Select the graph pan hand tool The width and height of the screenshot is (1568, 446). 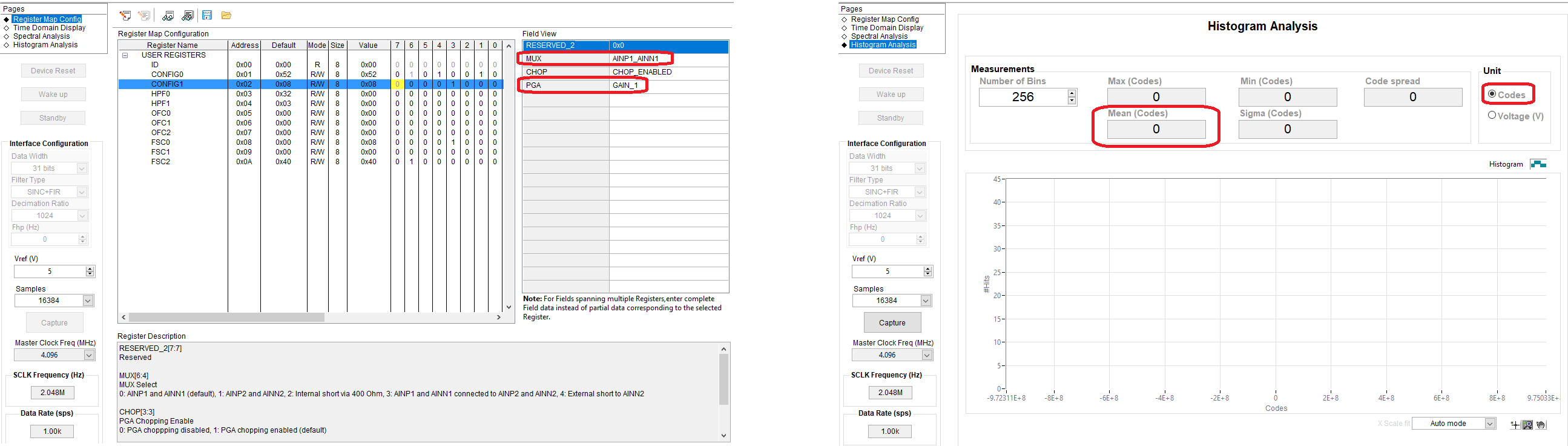[x=1541, y=425]
